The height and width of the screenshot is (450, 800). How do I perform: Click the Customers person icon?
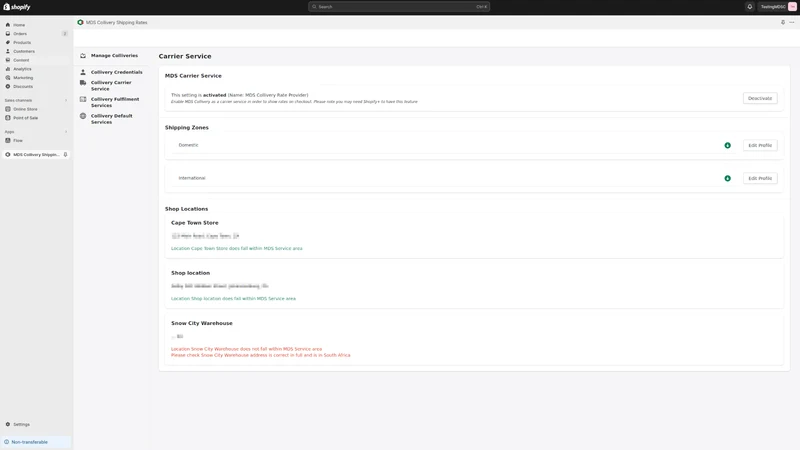point(8,51)
